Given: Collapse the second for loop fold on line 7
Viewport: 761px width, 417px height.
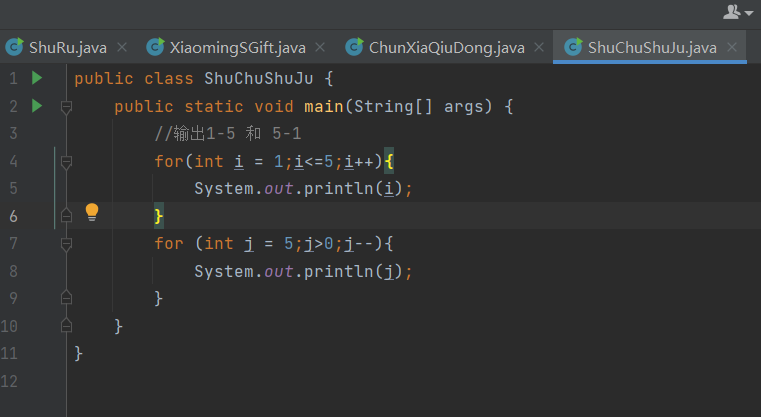Looking at the screenshot, I should tap(66, 244).
